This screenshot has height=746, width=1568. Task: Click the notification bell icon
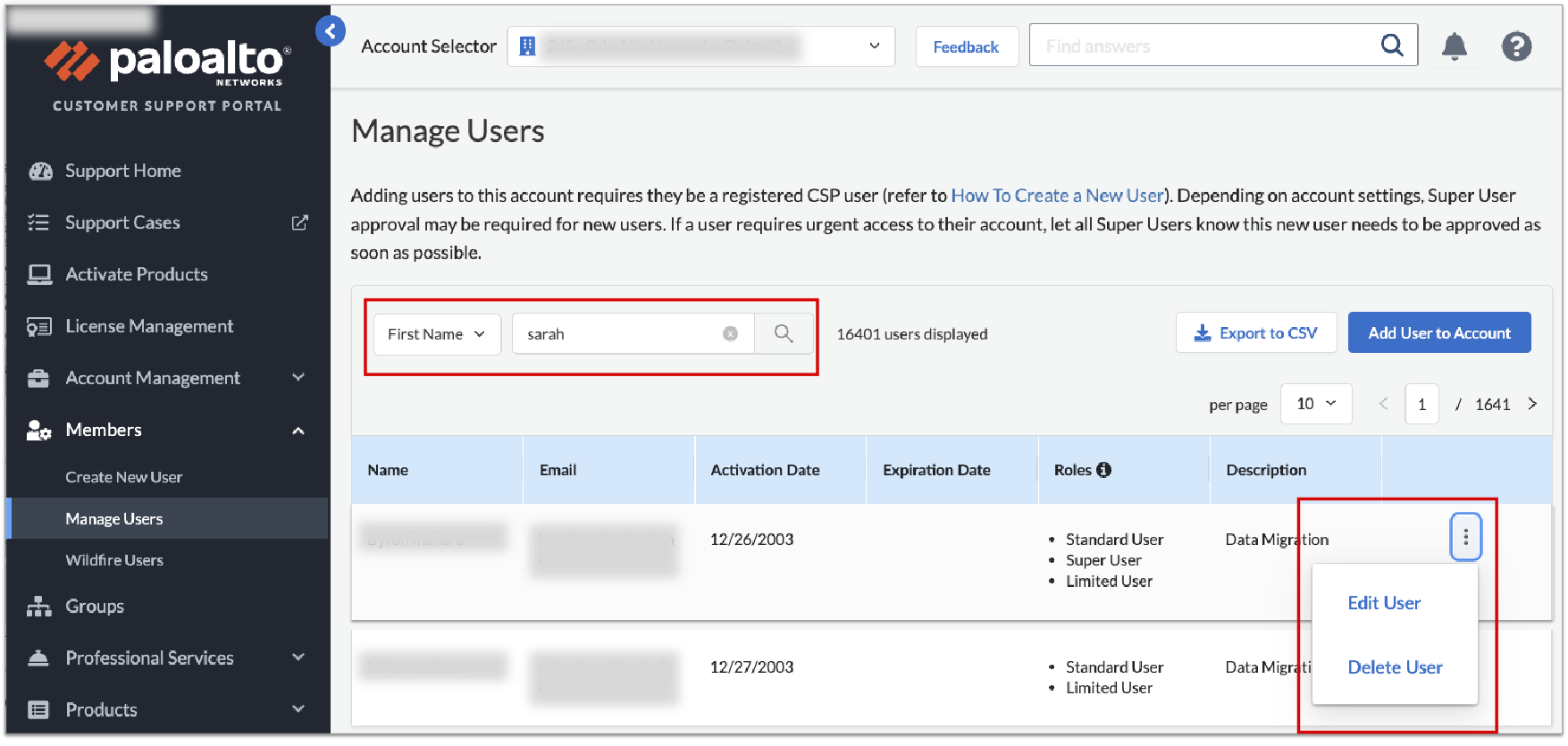tap(1454, 46)
